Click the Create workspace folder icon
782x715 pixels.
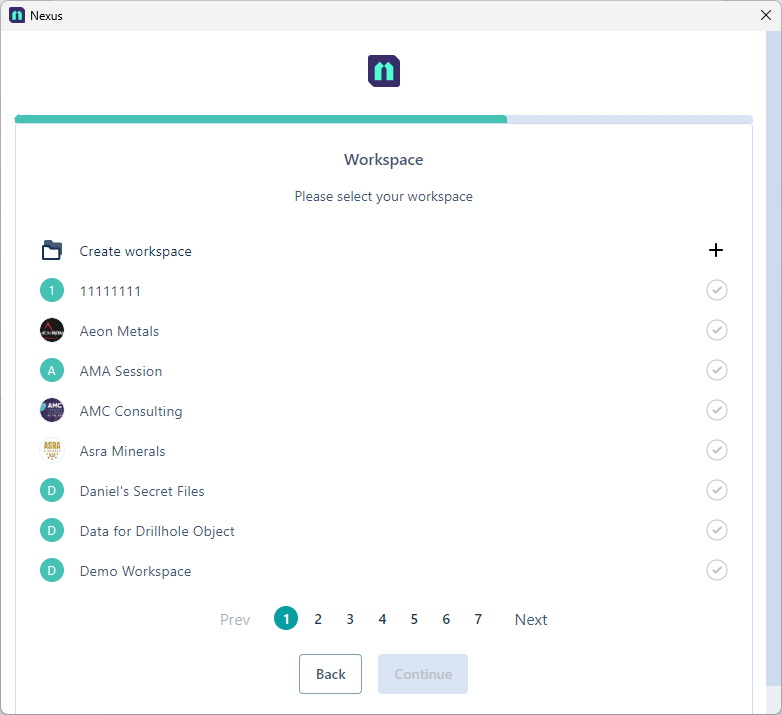click(x=52, y=250)
